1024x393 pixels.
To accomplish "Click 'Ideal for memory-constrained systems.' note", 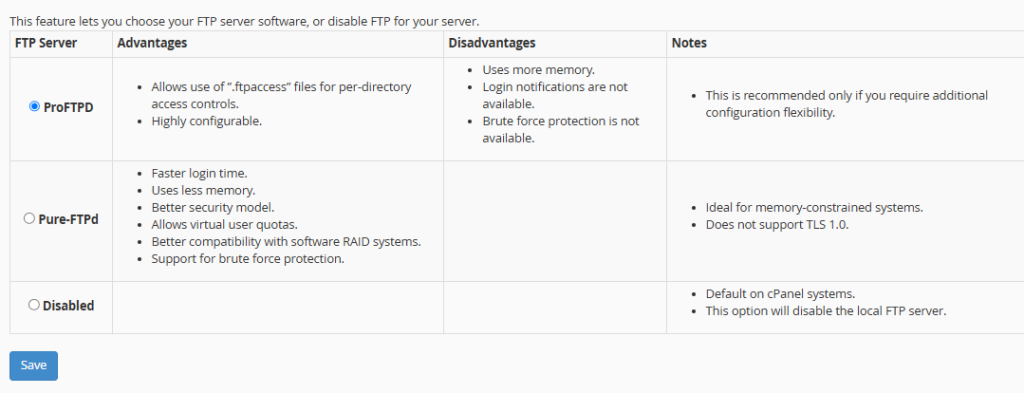I will pyautogui.click(x=814, y=208).
